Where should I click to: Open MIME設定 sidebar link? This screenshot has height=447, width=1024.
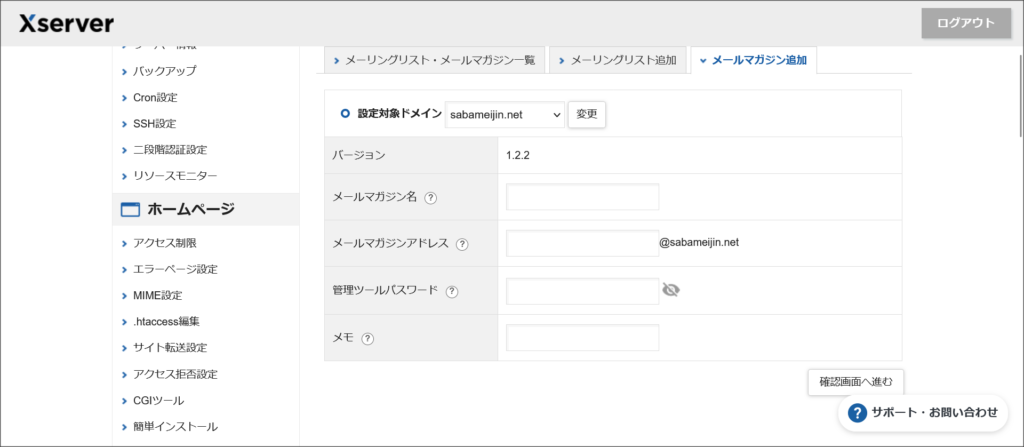(157, 295)
